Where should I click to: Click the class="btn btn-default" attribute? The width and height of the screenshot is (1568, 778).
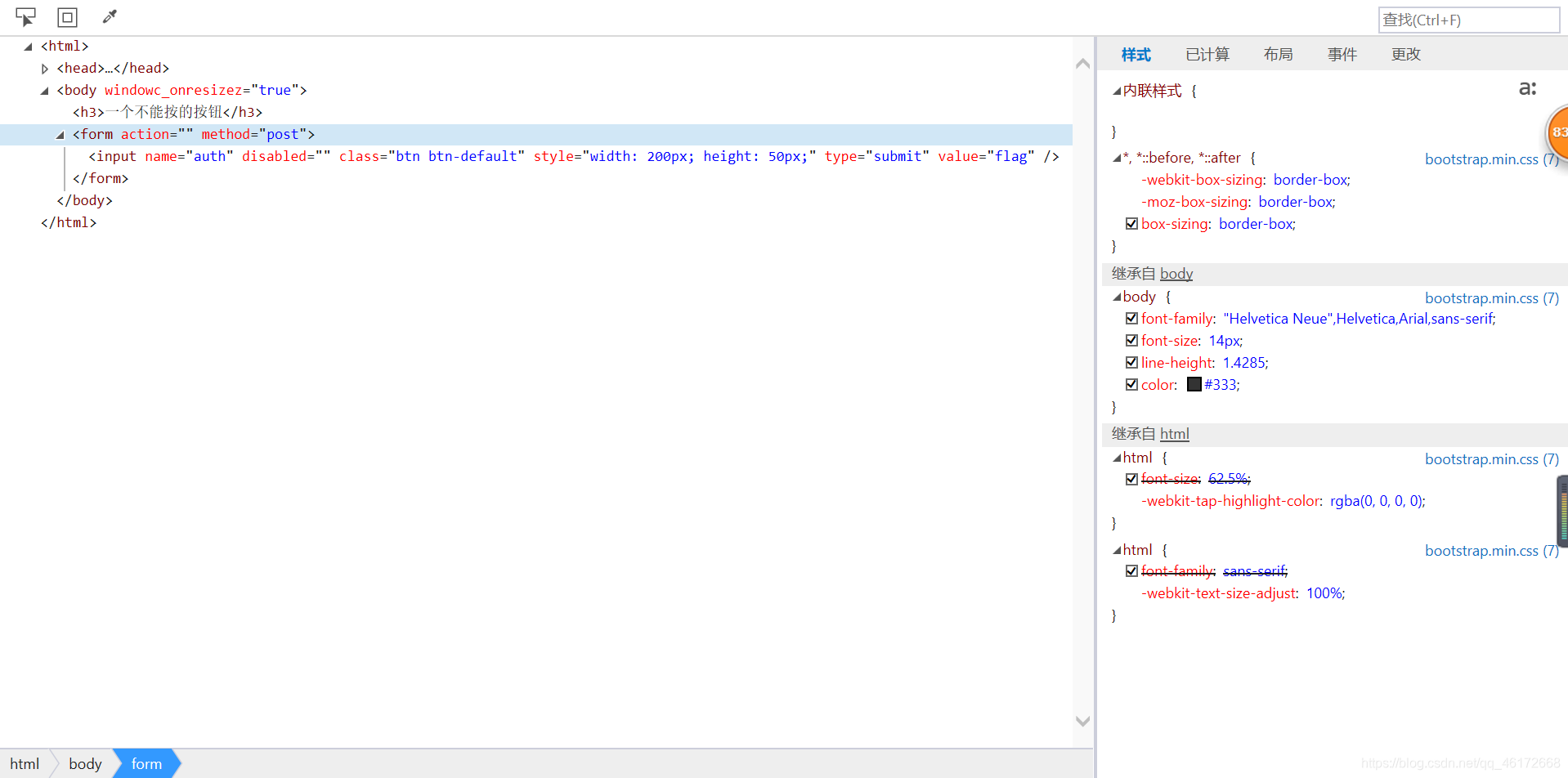(x=432, y=157)
